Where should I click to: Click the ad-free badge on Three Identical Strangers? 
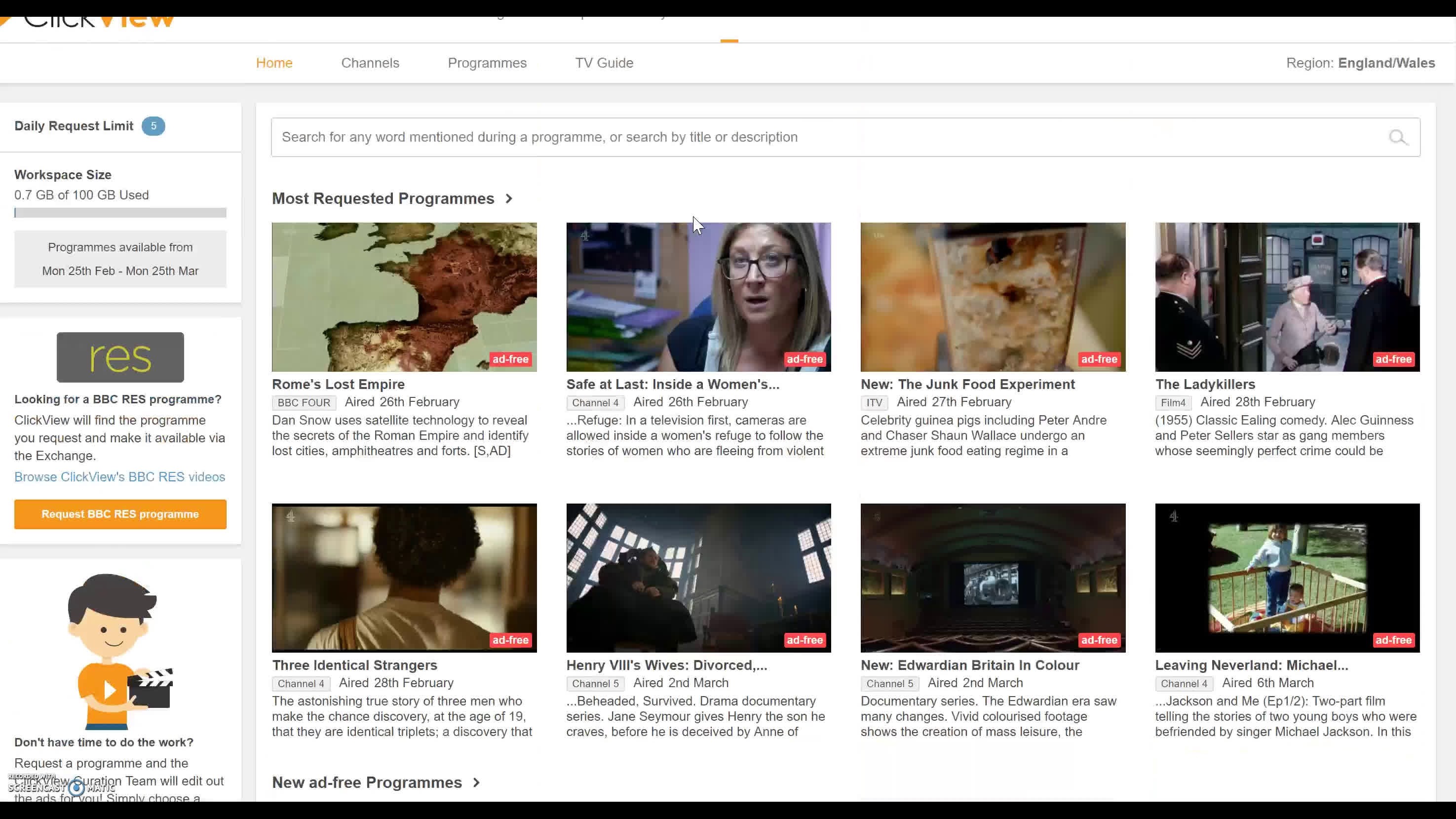(510, 640)
